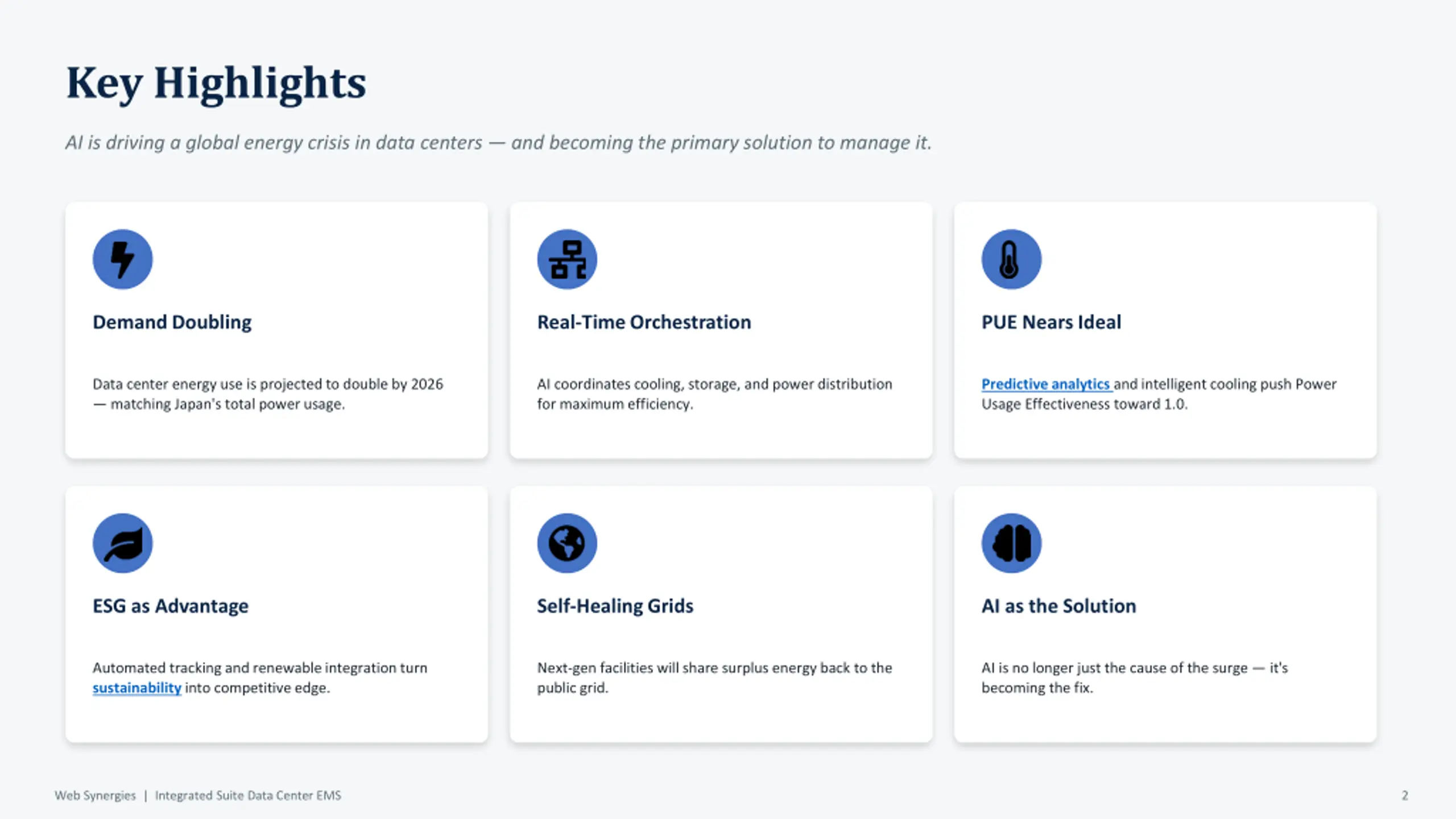Click the lightning bolt Demand Doubling icon
This screenshot has height=819, width=1456.
[x=123, y=259]
